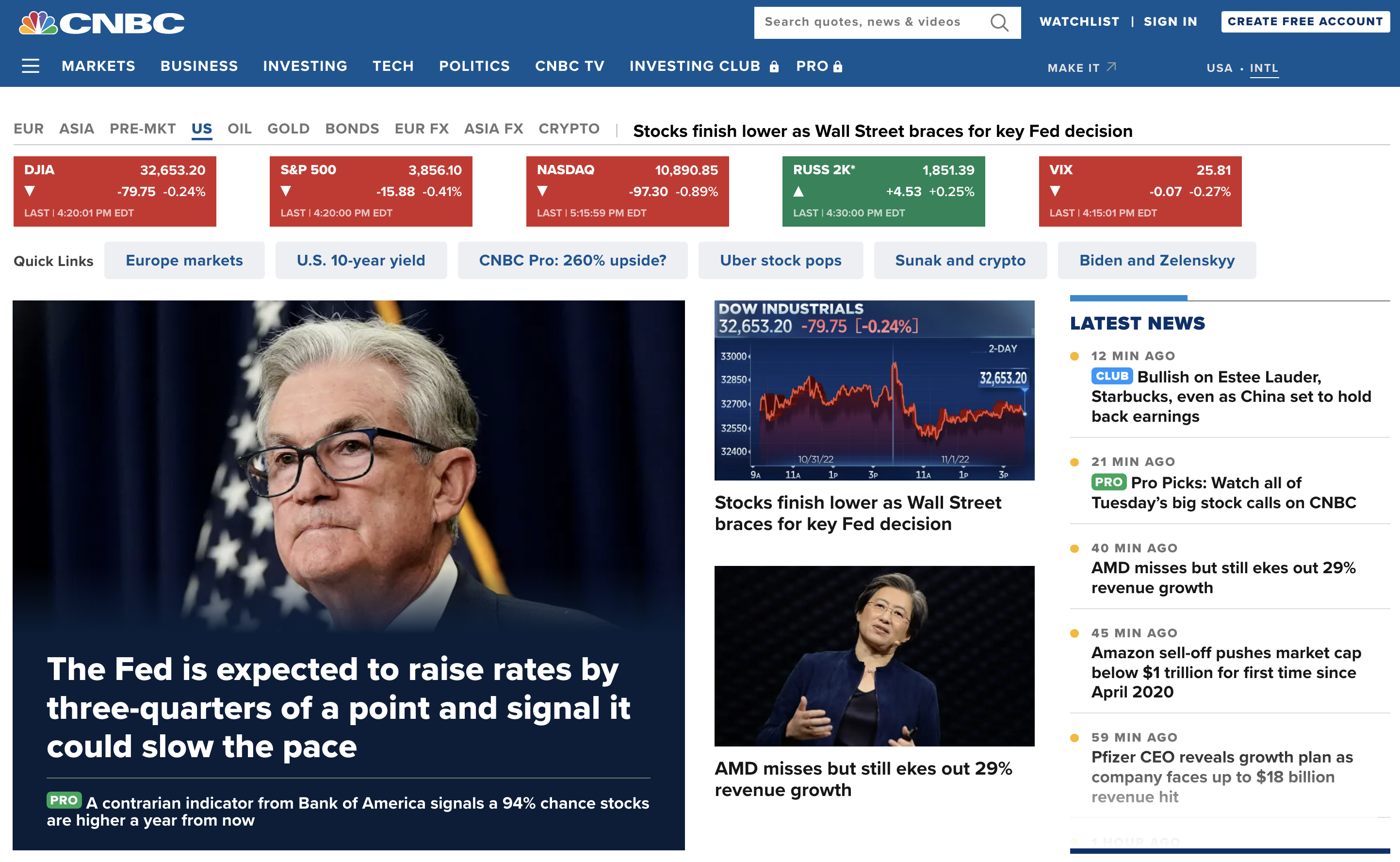Open the Watchlist link
This screenshot has width=1400, height=862.
(x=1079, y=22)
